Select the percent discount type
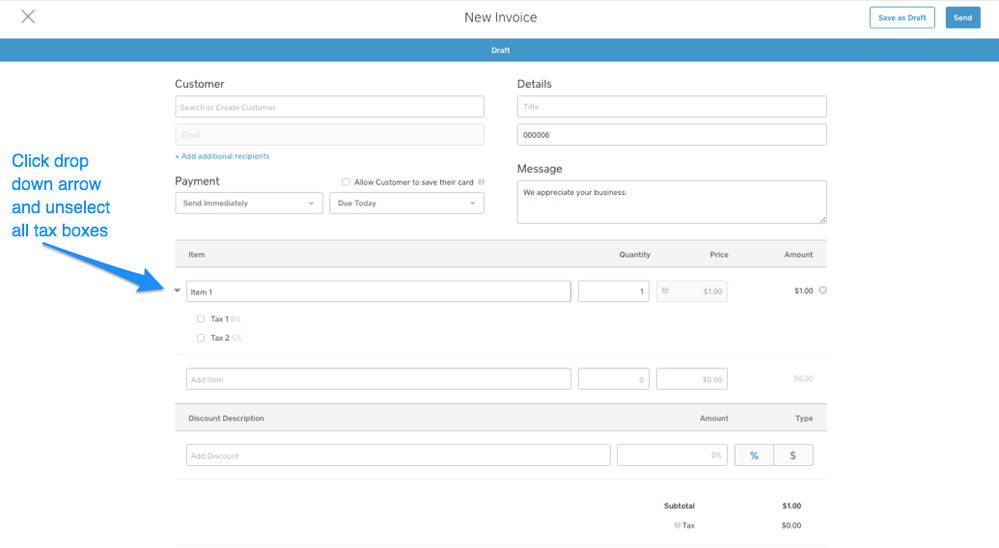Image resolution: width=999 pixels, height=548 pixels. point(754,455)
